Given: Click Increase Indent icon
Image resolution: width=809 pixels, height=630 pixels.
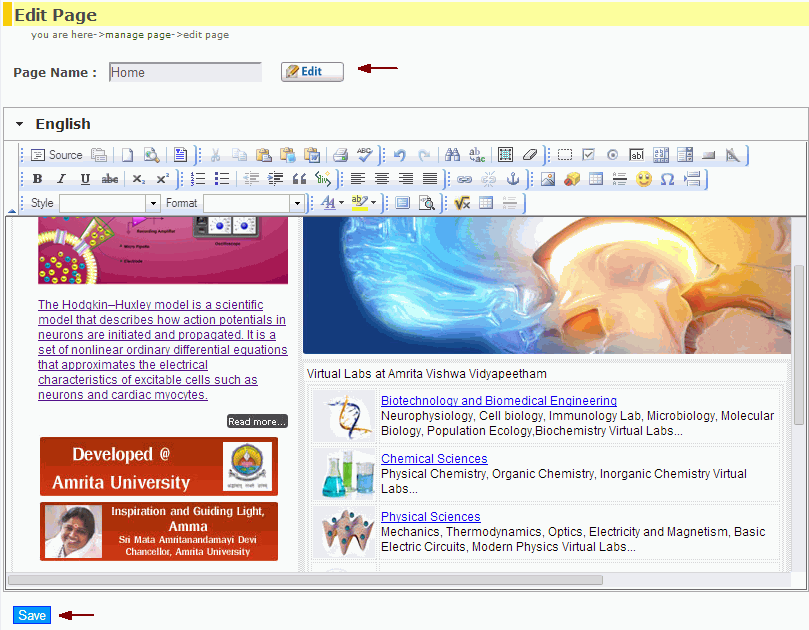Looking at the screenshot, I should pos(276,179).
